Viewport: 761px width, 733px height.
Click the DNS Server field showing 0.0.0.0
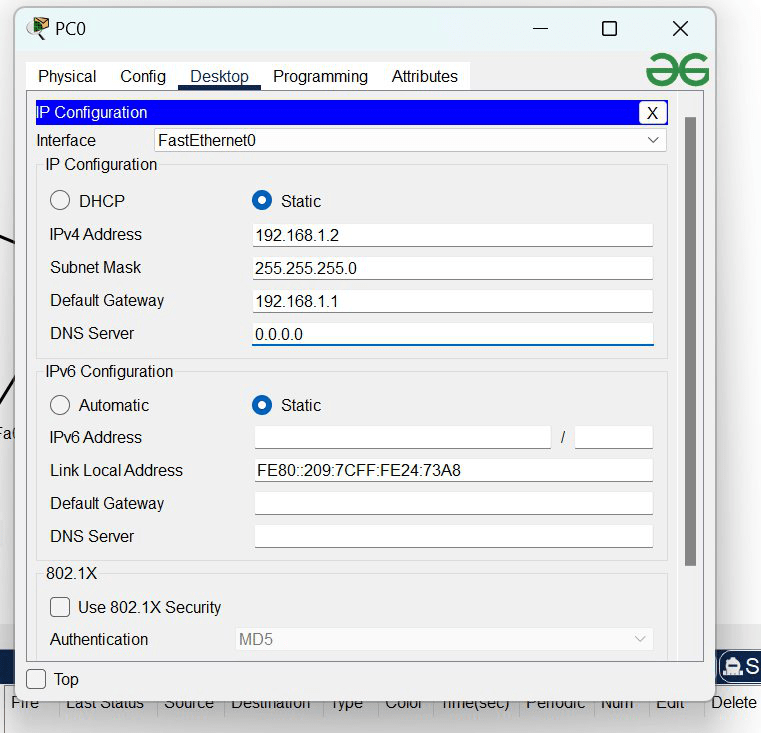pyautogui.click(x=452, y=334)
